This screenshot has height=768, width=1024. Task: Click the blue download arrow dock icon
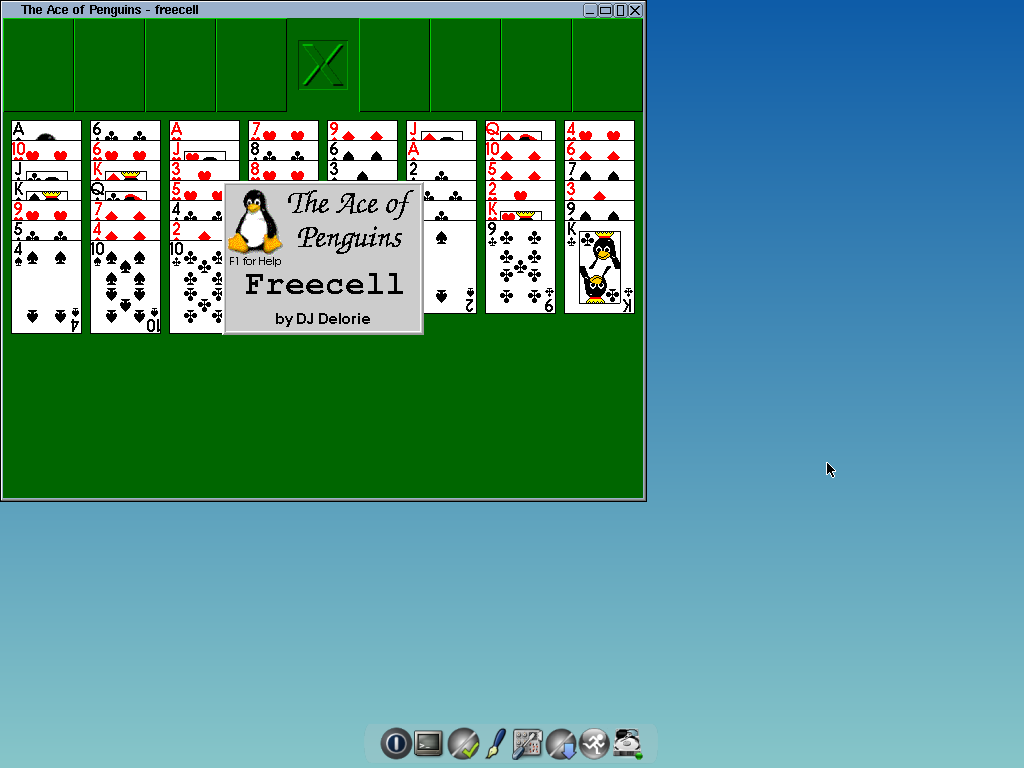(x=561, y=743)
